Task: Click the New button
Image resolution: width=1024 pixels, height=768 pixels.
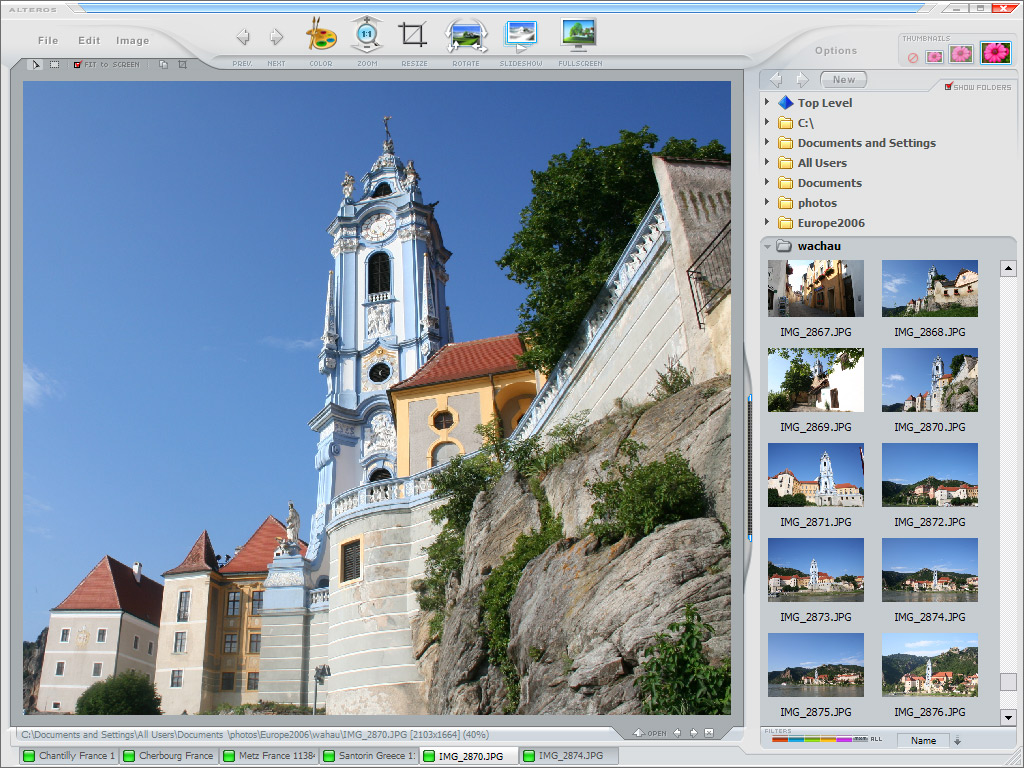Action: coord(844,80)
